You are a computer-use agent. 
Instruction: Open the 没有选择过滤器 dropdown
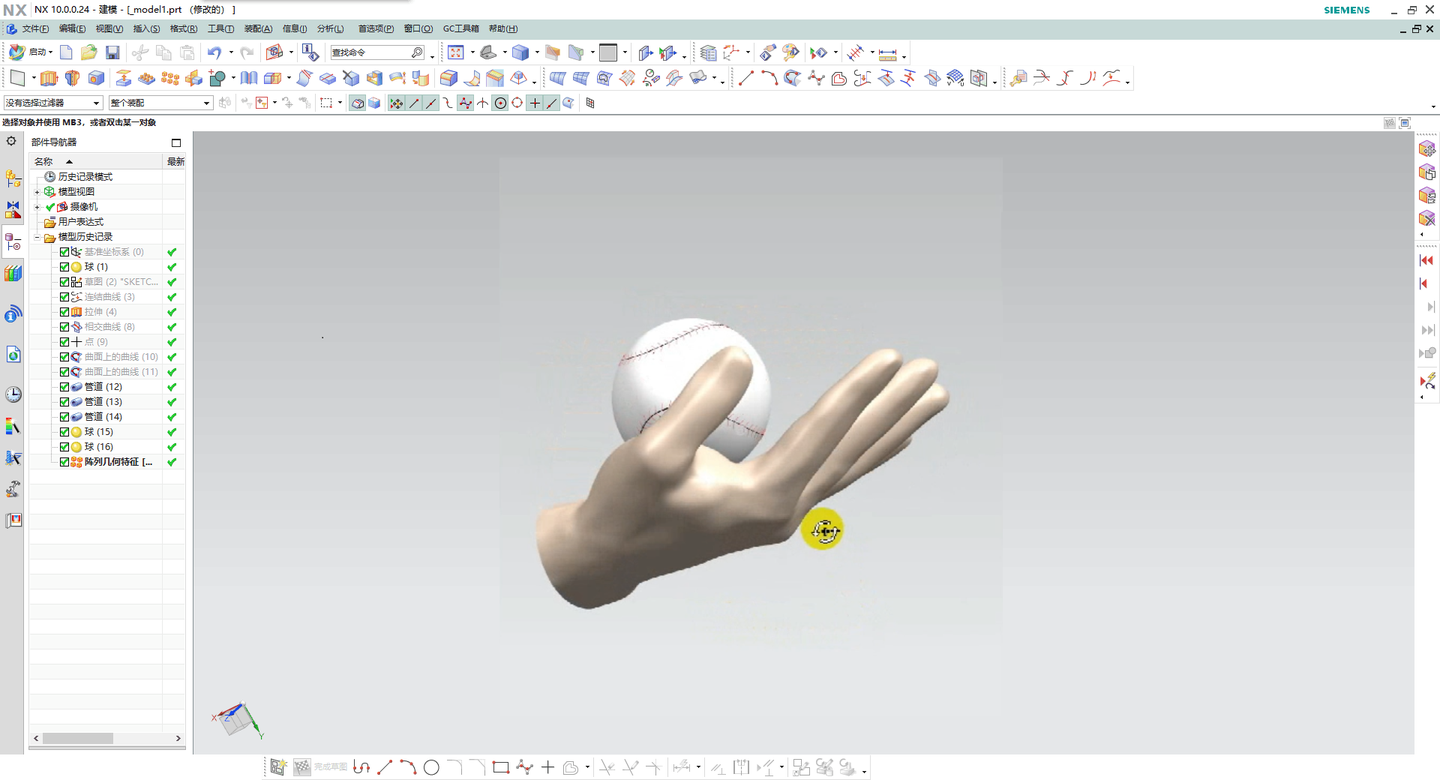click(53, 103)
